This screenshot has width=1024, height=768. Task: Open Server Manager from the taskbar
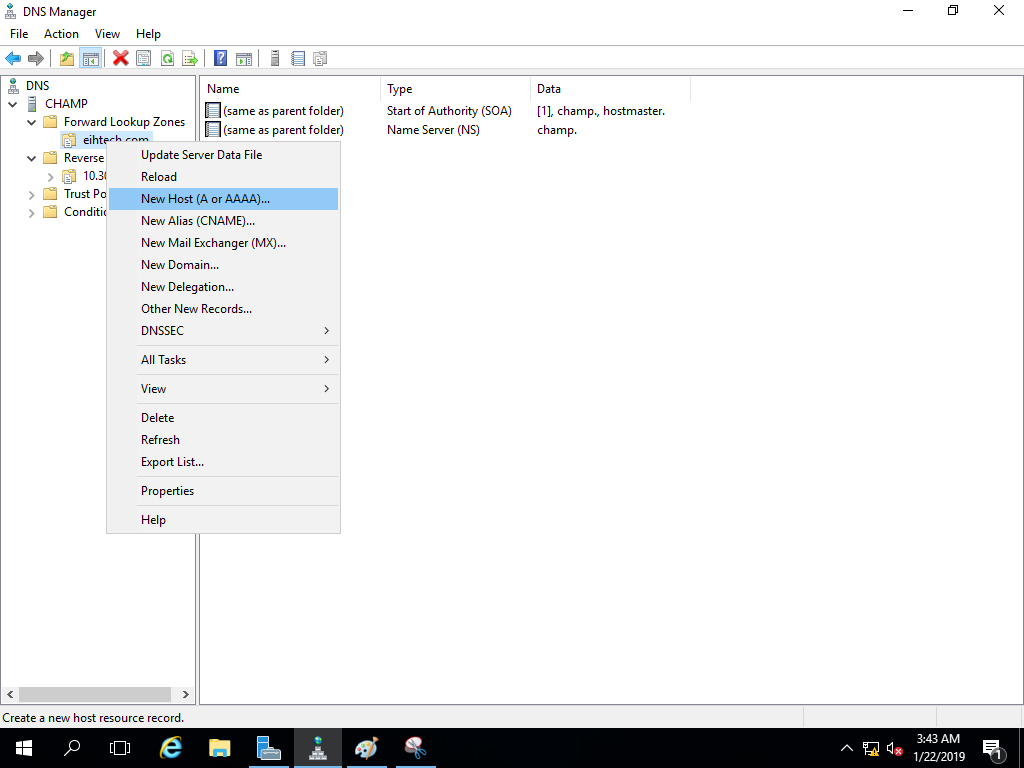coord(268,748)
